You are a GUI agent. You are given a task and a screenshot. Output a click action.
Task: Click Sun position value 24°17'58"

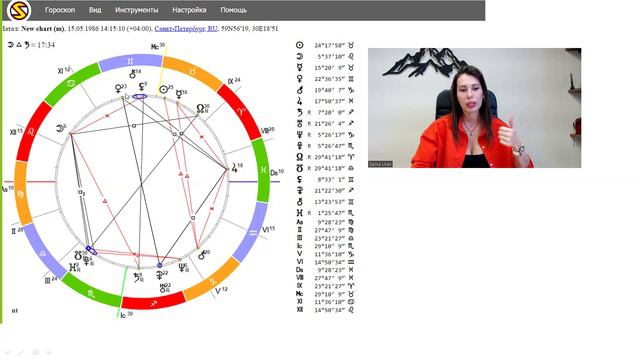[x=329, y=45]
